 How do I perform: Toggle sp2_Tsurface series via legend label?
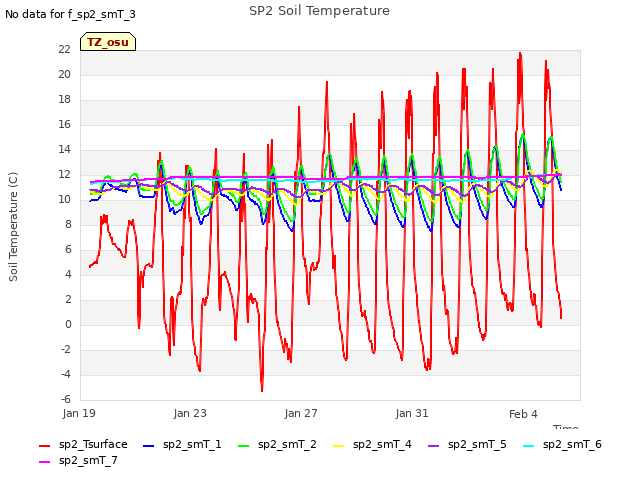93,444
